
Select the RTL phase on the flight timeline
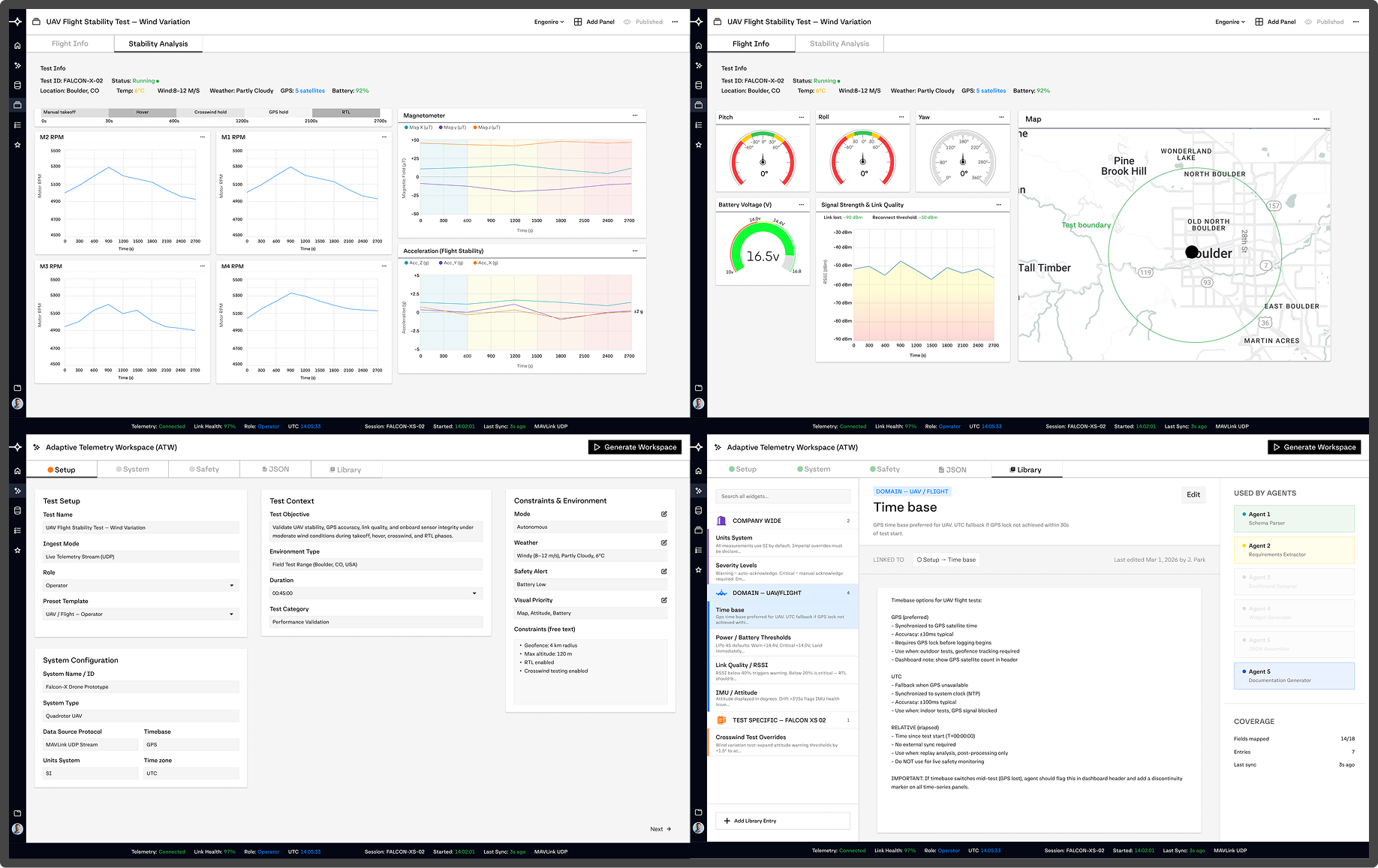346,113
